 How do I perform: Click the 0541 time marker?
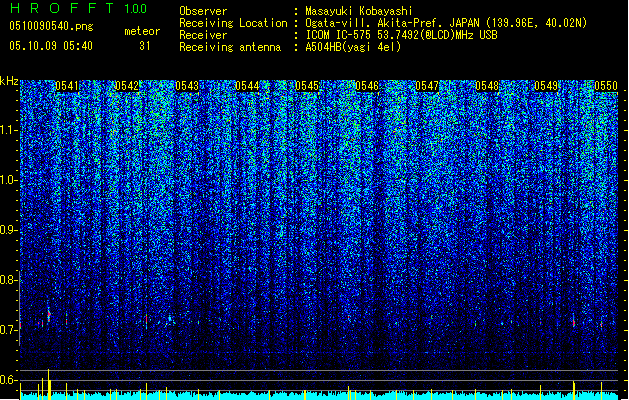point(67,86)
